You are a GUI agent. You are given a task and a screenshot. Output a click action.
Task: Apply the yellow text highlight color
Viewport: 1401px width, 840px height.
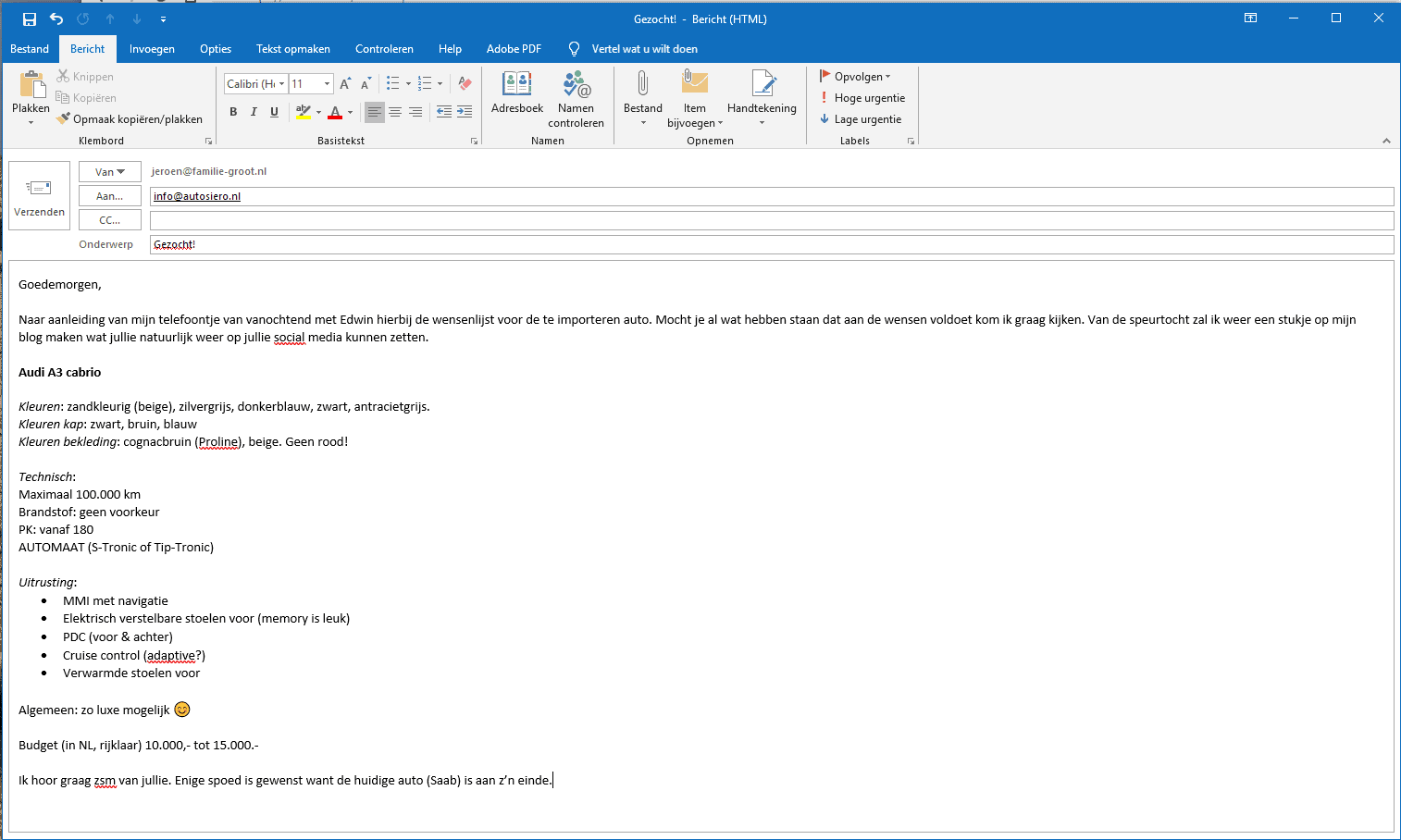pyautogui.click(x=303, y=112)
